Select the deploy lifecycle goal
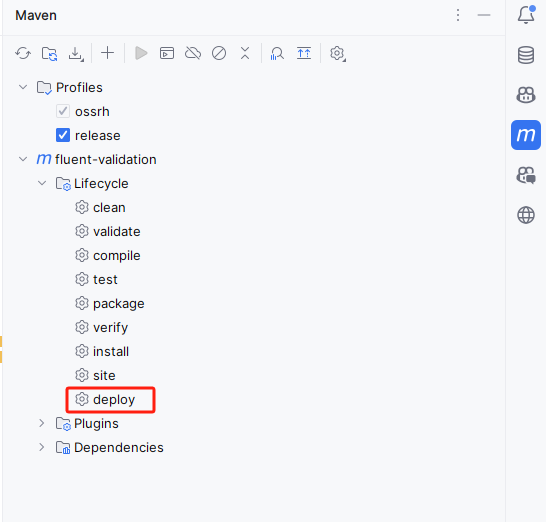Screen dimensions: 546x522 click(x=110, y=399)
